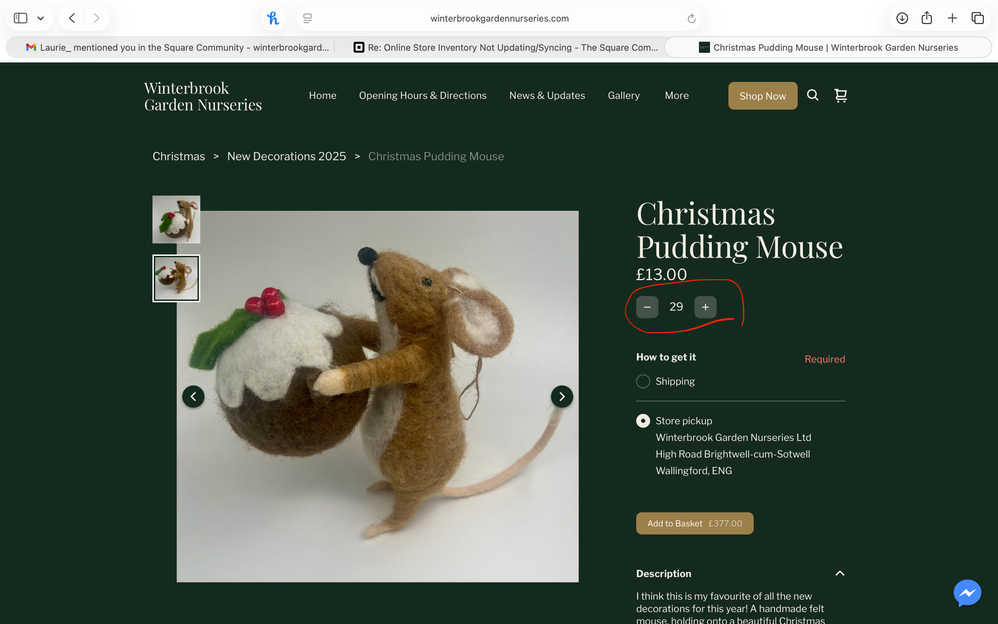
Task: Open Opening Hours & Directions page
Action: pos(422,96)
